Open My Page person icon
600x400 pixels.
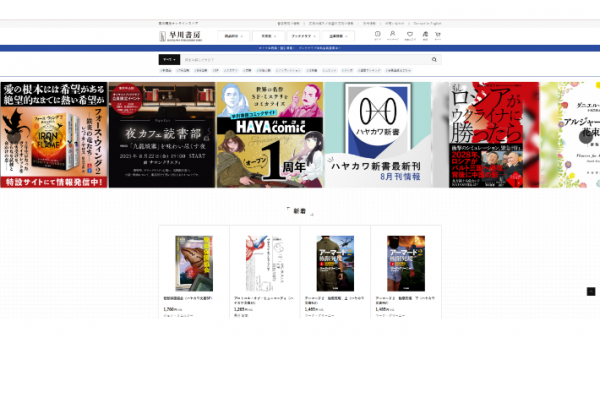[393, 35]
